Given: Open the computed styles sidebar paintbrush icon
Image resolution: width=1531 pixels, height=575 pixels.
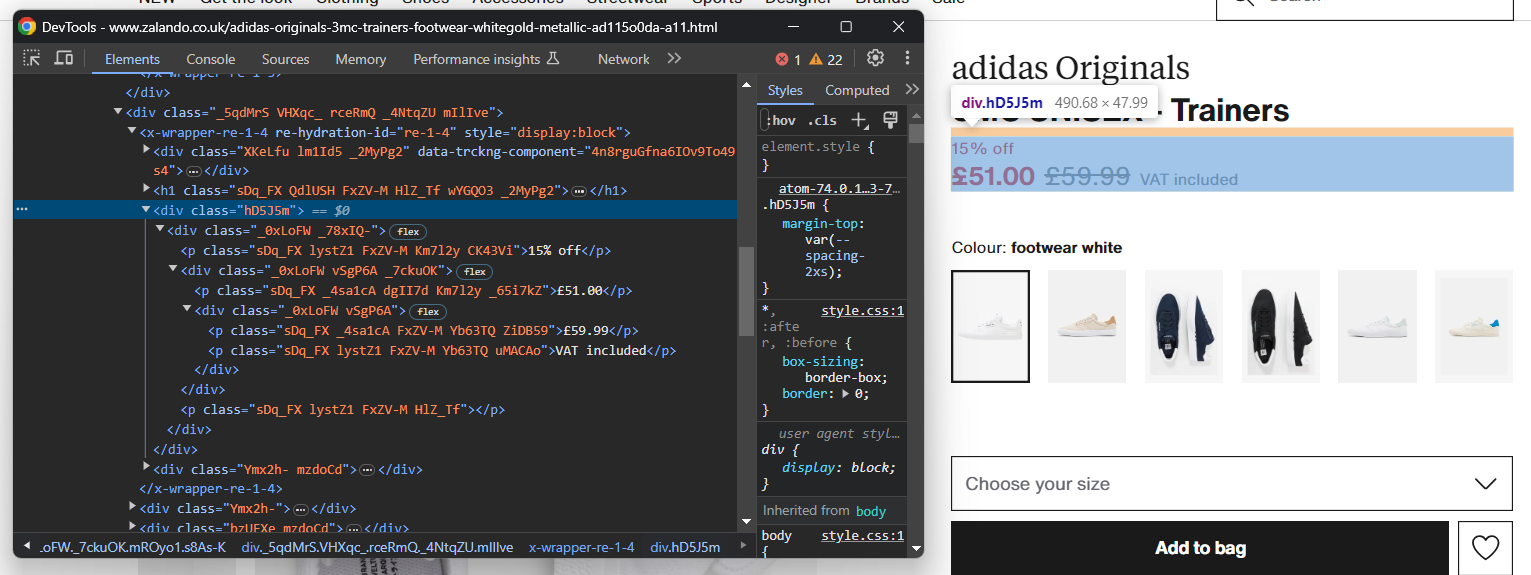Looking at the screenshot, I should pos(890,121).
